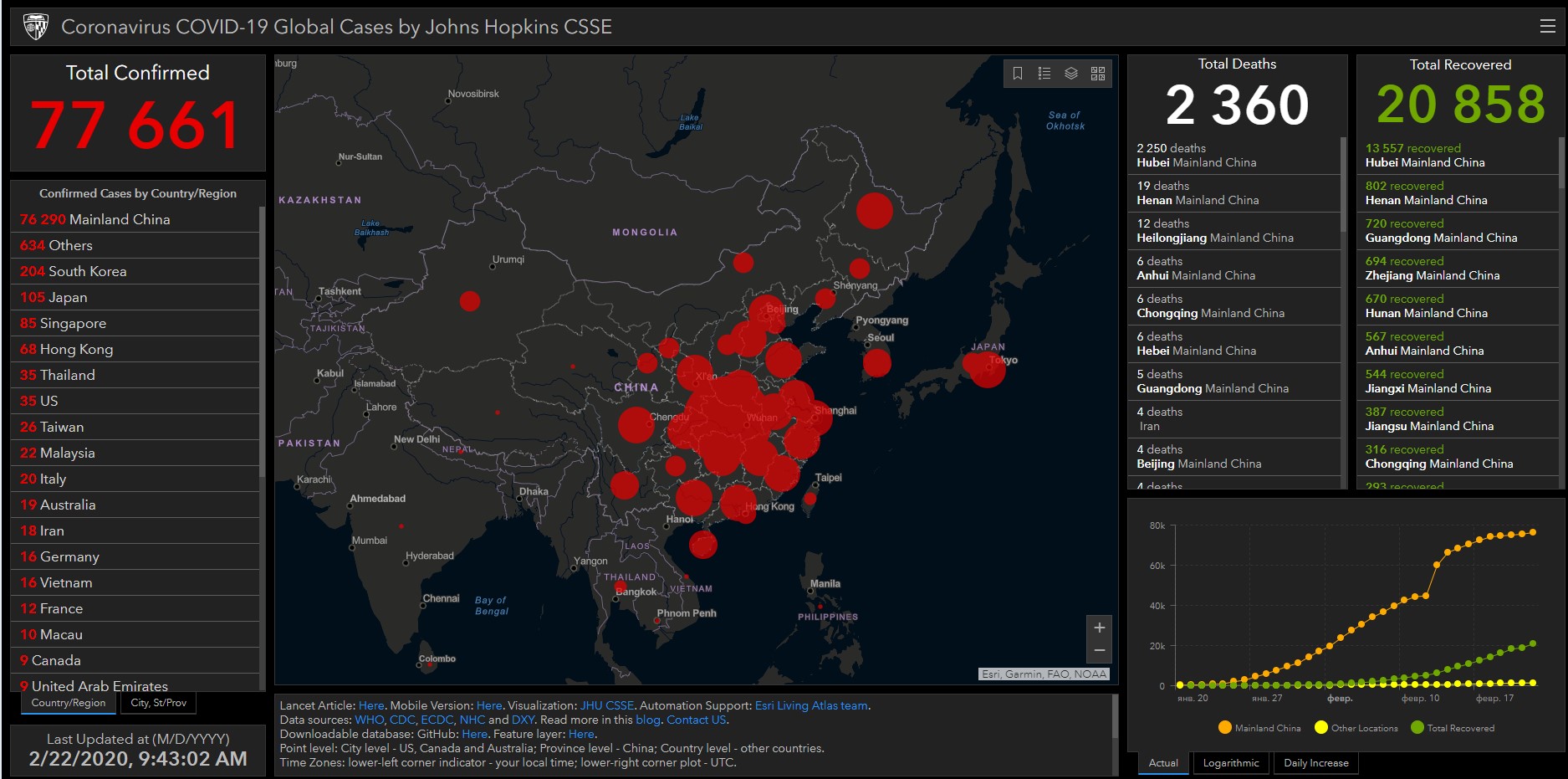Viewport: 1568px width, 779px height.
Task: Open the hamburger menu in header
Action: pos(1547,27)
